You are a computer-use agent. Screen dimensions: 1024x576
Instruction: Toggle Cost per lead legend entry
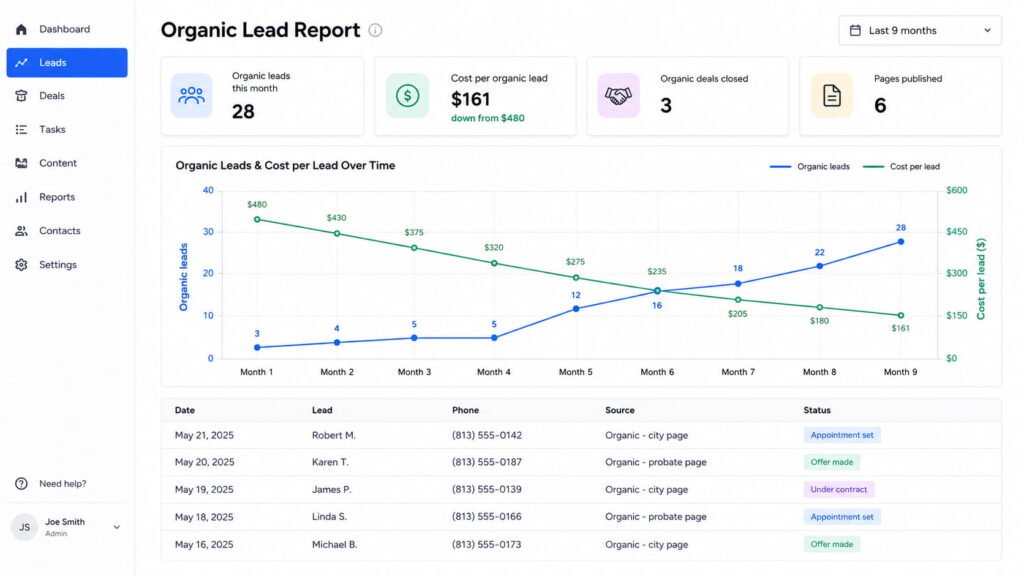coord(901,167)
